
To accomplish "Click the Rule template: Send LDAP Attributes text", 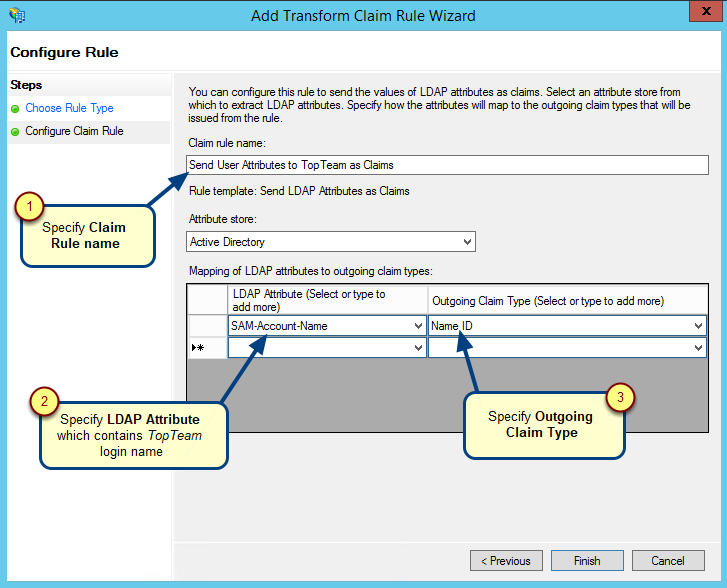I will point(299,191).
